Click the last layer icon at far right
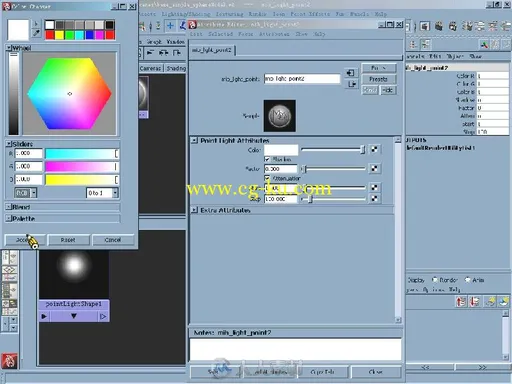Viewport: 512px width, 384px height. [x=503, y=301]
